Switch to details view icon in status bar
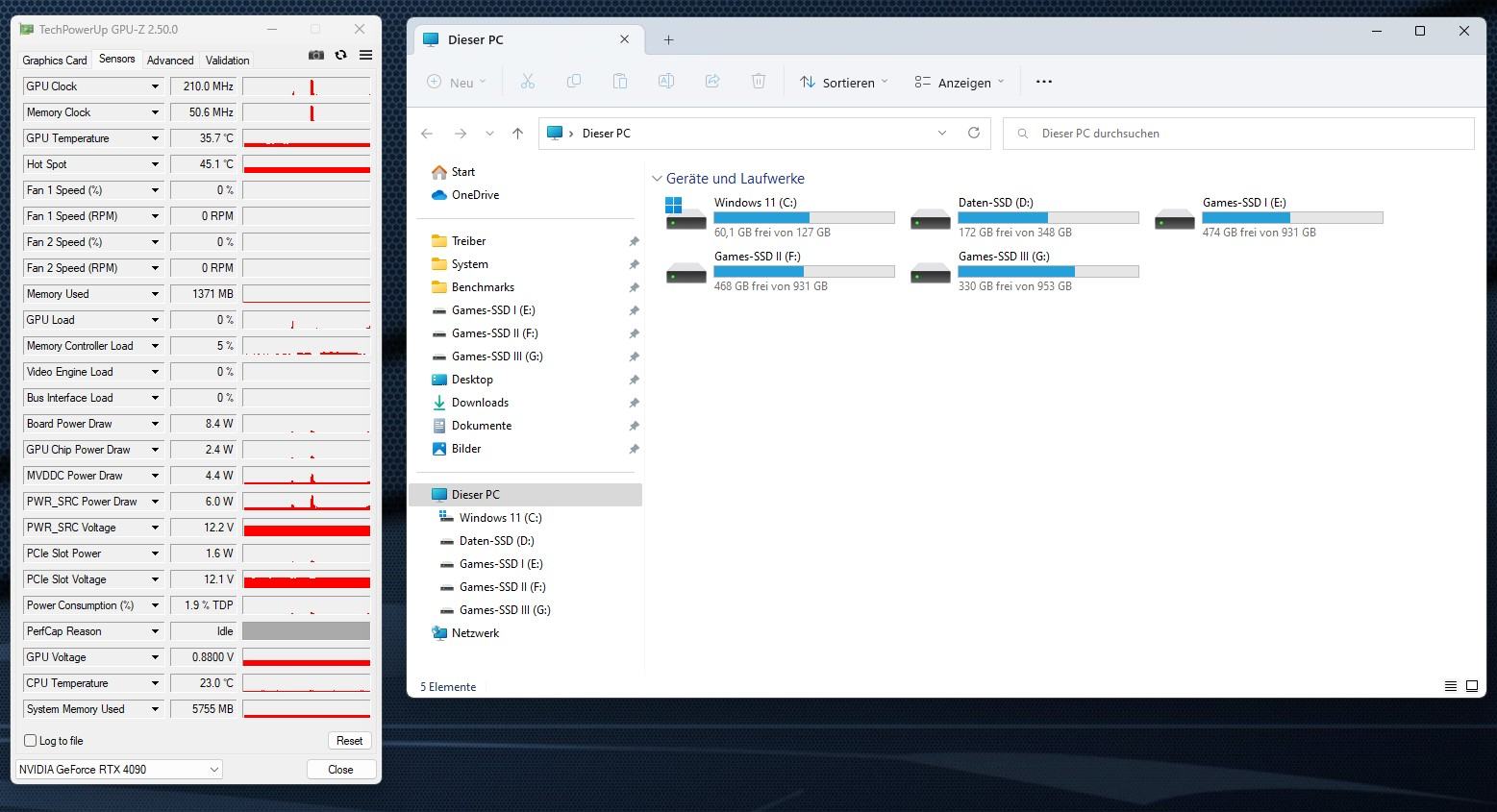Image resolution: width=1497 pixels, height=812 pixels. (1450, 686)
